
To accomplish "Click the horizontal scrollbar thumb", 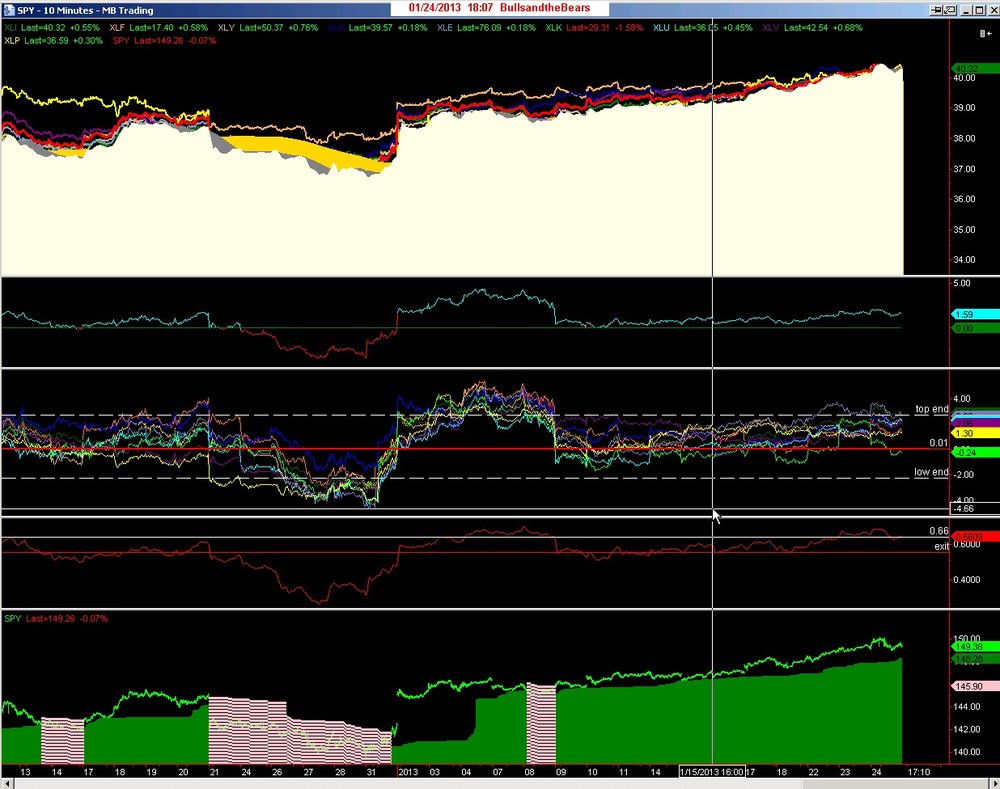I will [896, 783].
